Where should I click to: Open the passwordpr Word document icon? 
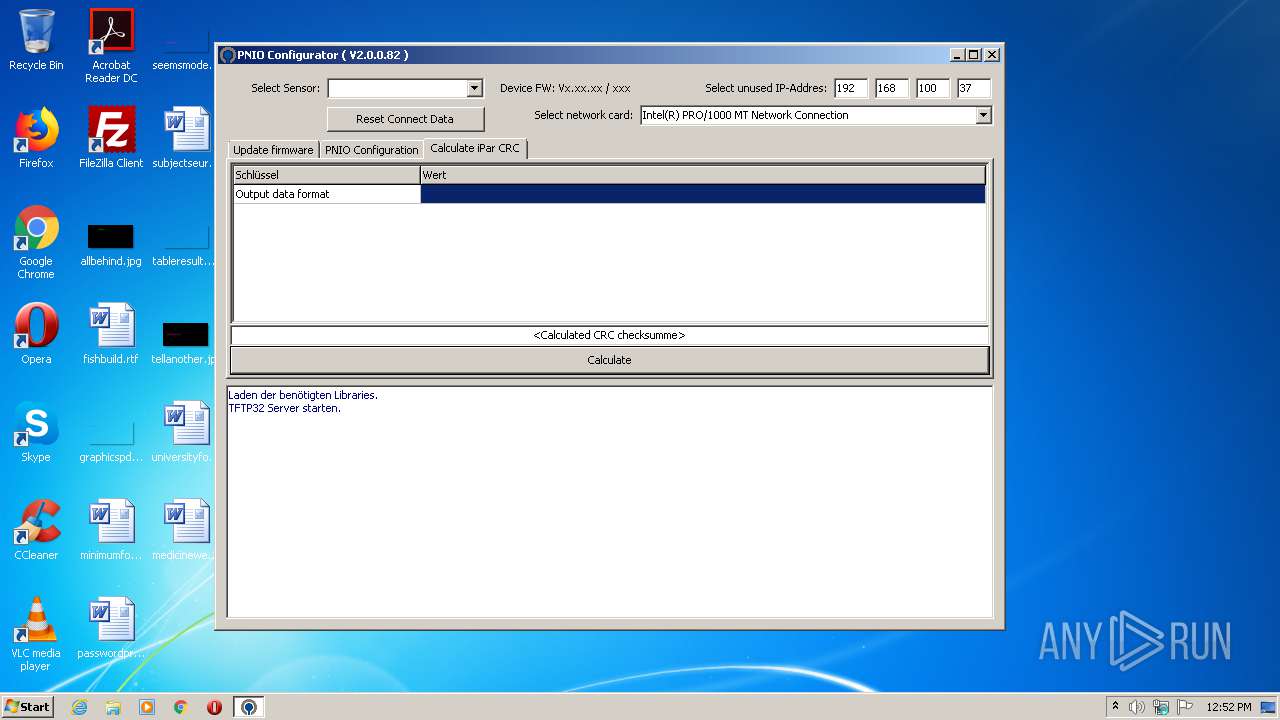pyautogui.click(x=111, y=628)
